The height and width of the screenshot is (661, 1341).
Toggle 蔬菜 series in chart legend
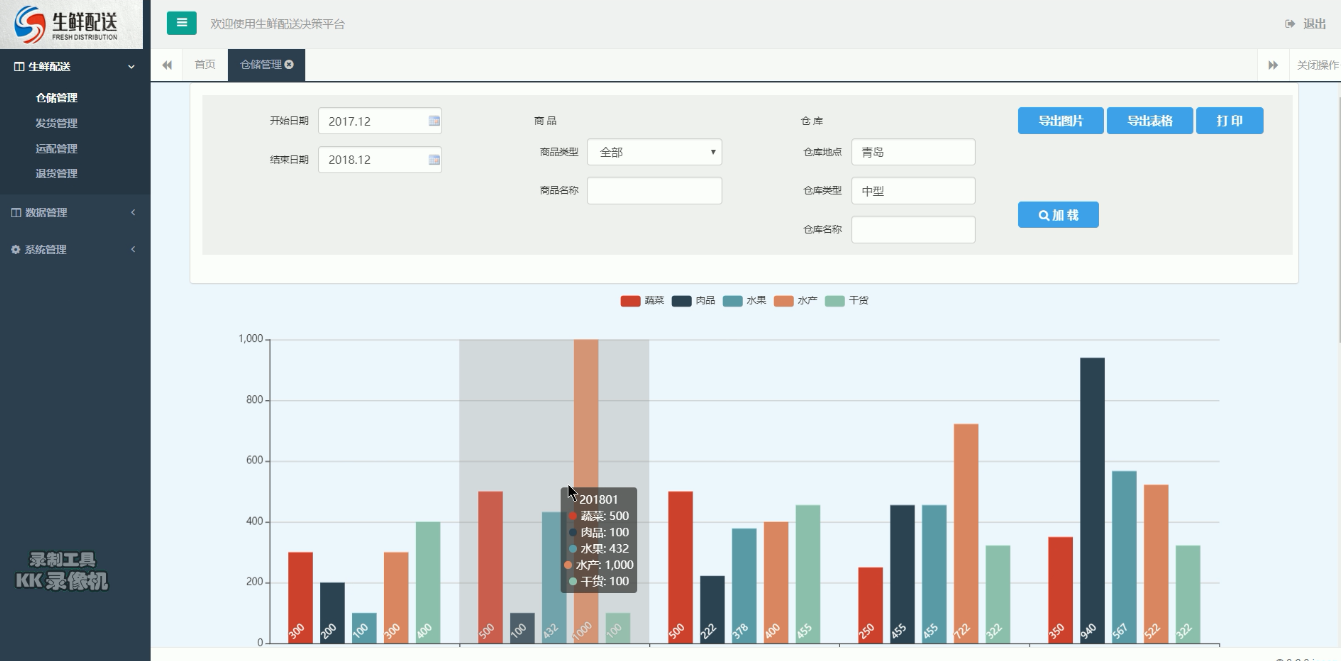tap(642, 301)
